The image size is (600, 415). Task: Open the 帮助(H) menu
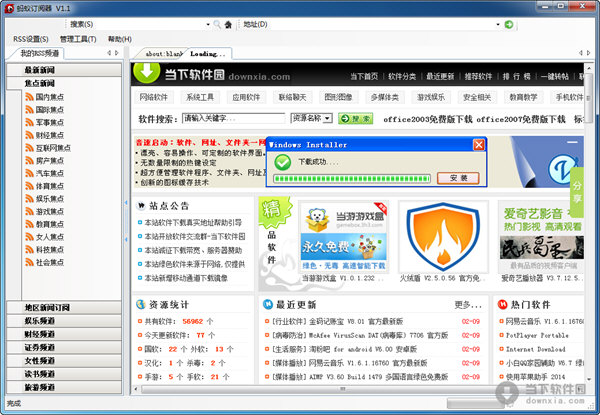120,39
